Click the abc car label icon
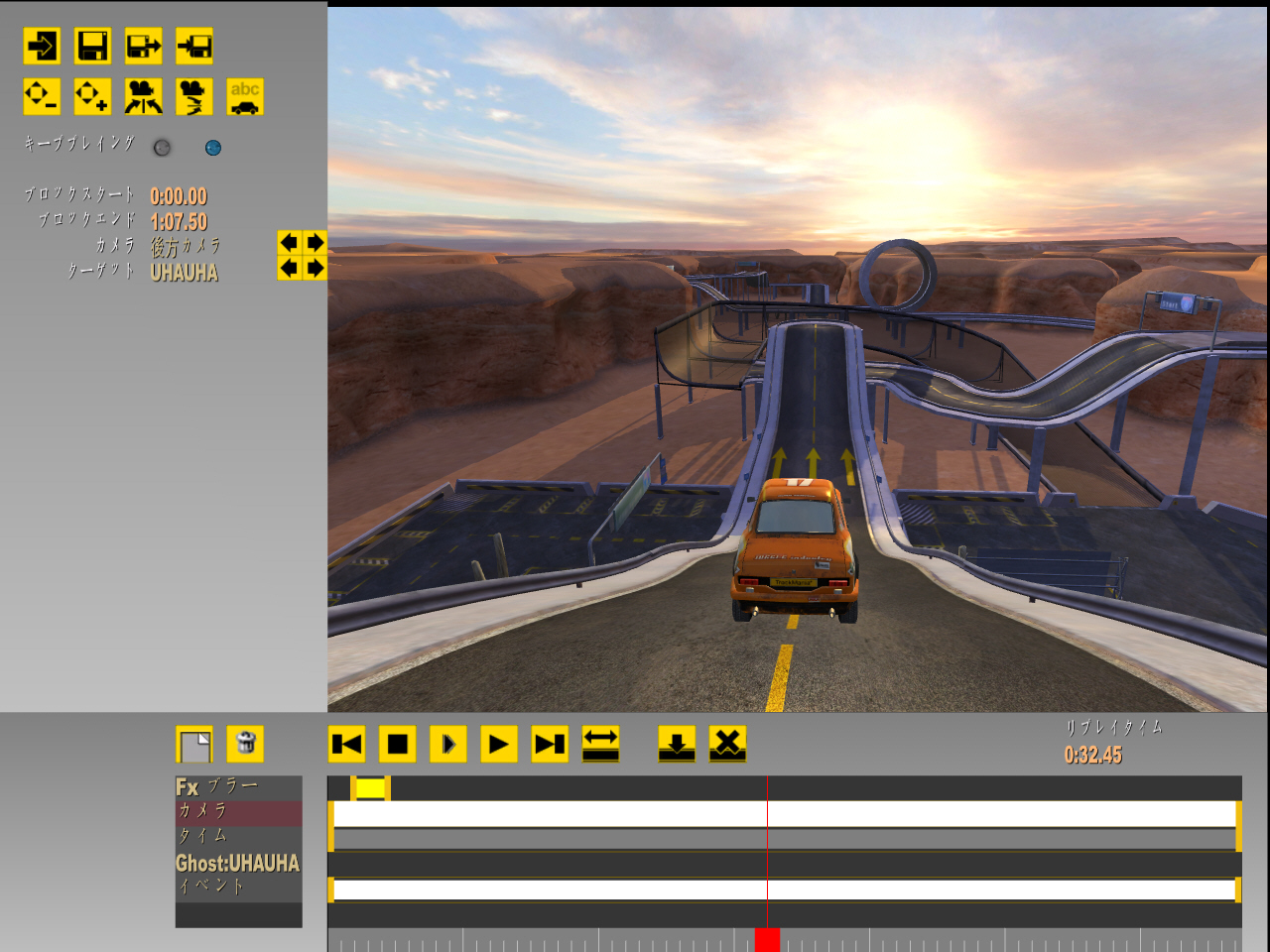The image size is (1270, 952). click(x=245, y=96)
